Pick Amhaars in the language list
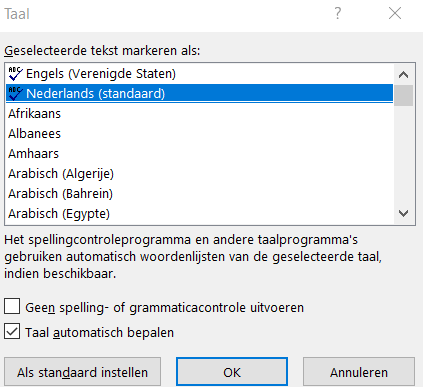Viewport: 423px width, 387px height. 199,154
